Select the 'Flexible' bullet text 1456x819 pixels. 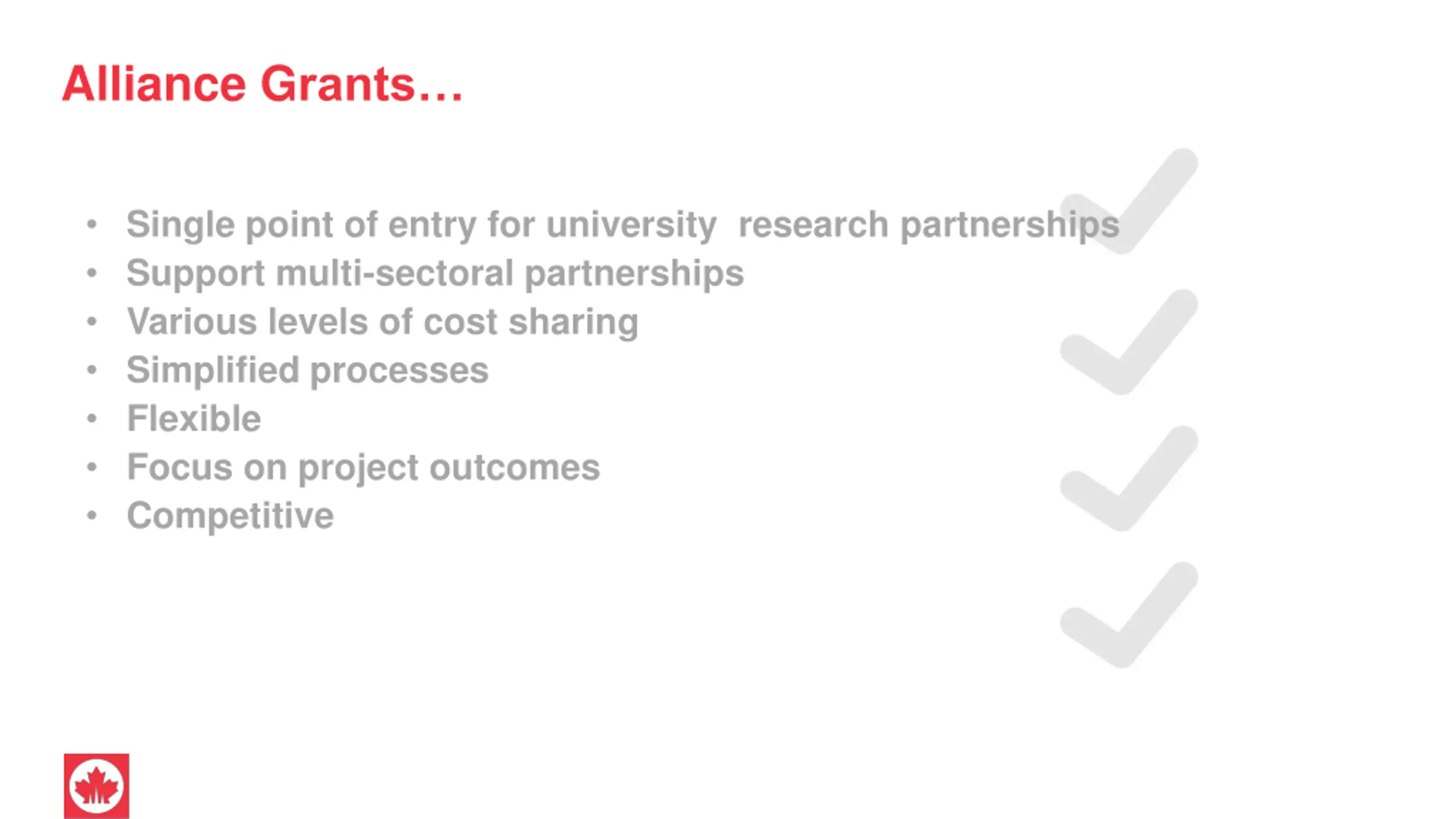click(x=194, y=419)
